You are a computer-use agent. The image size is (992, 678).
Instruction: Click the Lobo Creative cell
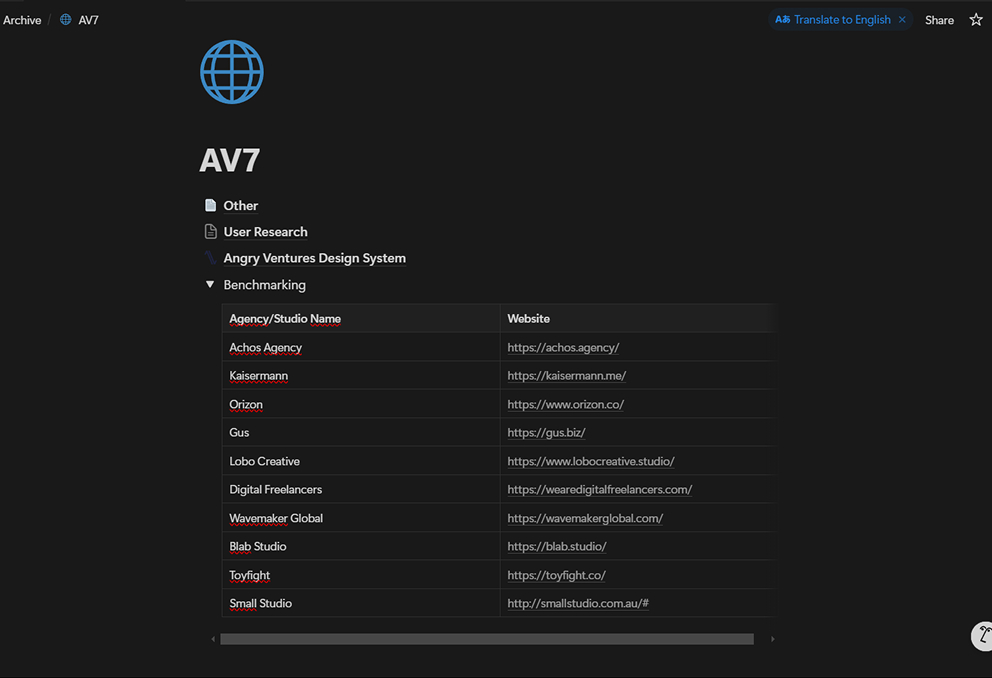point(361,461)
